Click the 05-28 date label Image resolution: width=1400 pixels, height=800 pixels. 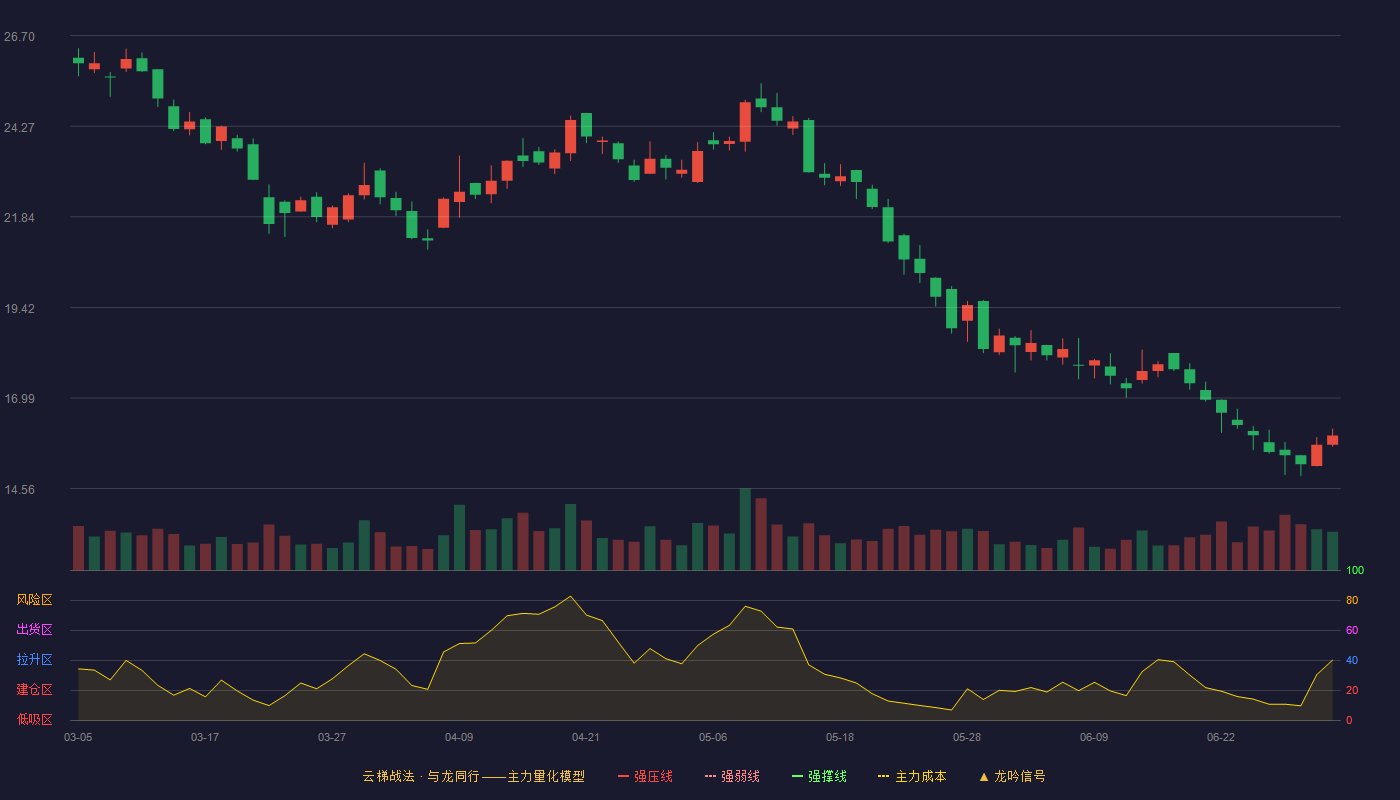(x=967, y=737)
